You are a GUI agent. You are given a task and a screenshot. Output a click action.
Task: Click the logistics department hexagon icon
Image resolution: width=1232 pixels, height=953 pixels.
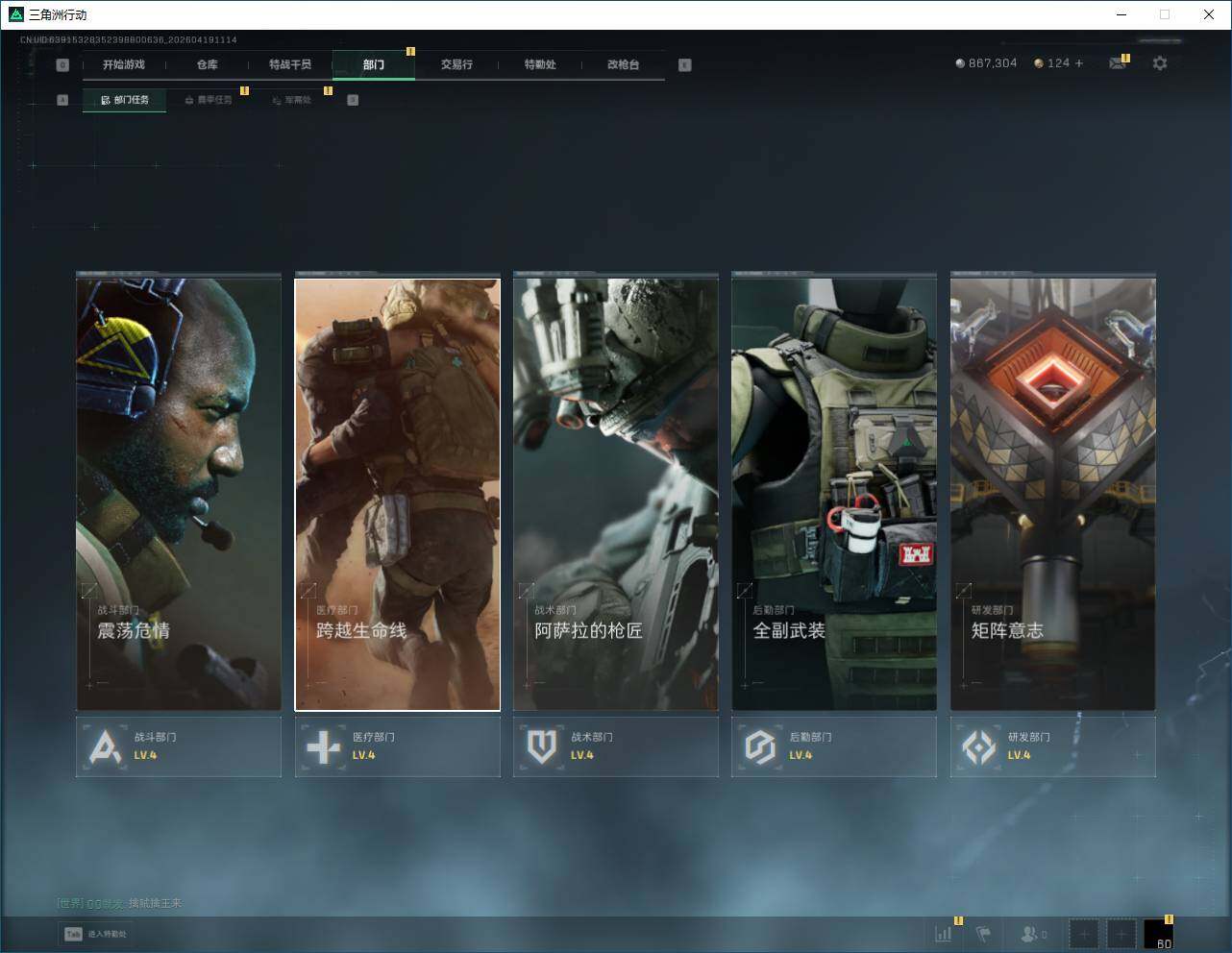click(x=760, y=746)
